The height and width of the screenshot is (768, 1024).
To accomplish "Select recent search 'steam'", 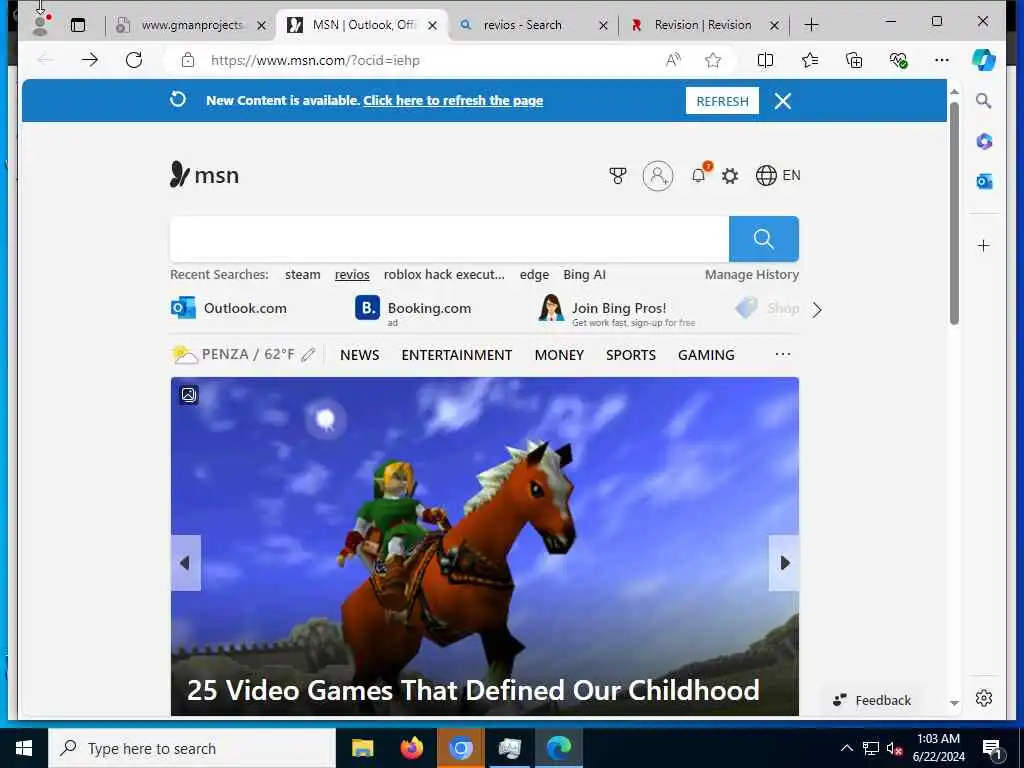I will click(302, 275).
